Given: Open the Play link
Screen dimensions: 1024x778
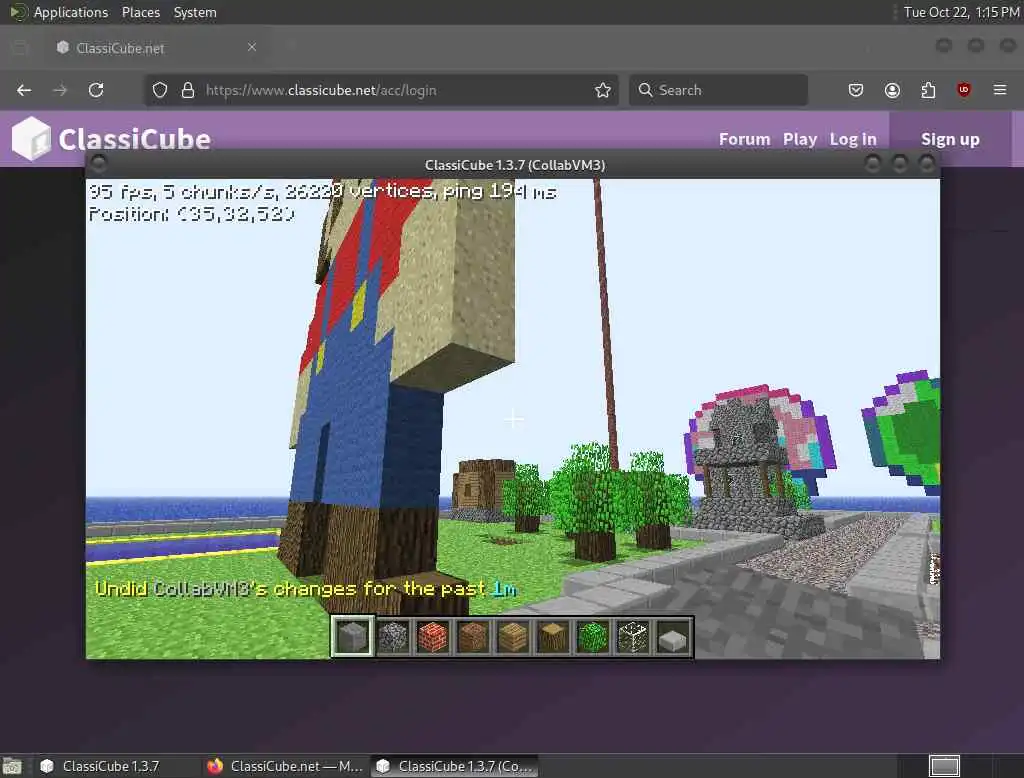Looking at the screenshot, I should pyautogui.click(x=800, y=139).
